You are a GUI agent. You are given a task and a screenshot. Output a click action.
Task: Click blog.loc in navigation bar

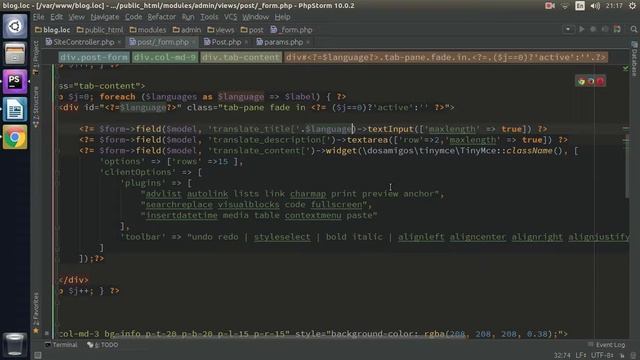(53, 30)
